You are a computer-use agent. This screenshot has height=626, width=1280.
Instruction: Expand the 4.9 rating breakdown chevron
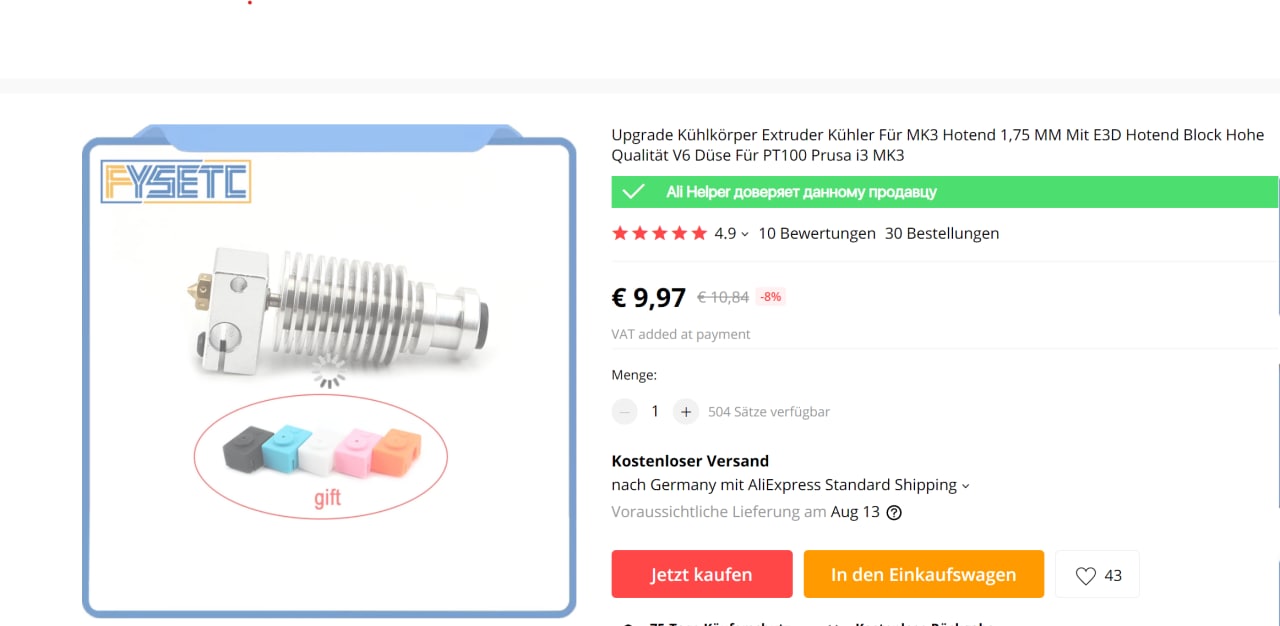pyautogui.click(x=745, y=234)
